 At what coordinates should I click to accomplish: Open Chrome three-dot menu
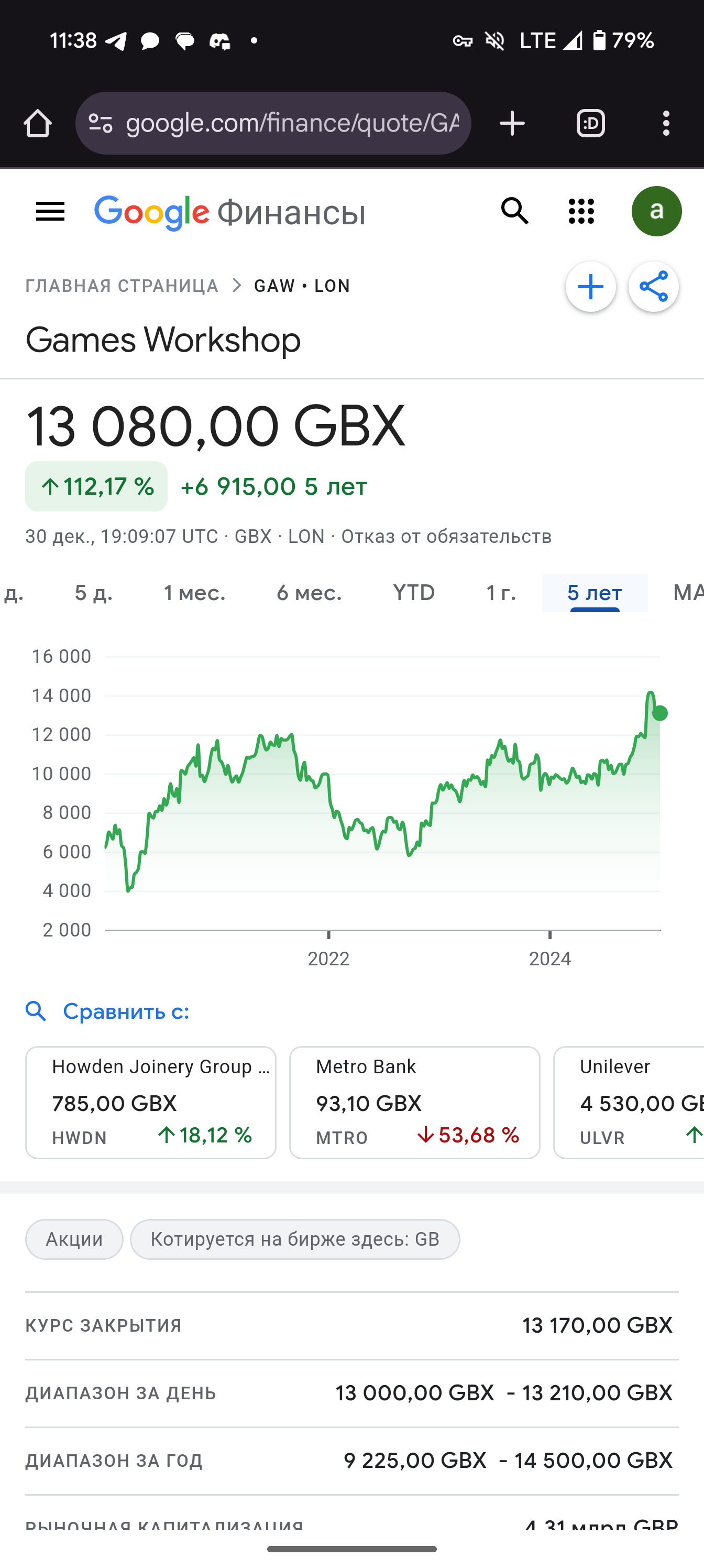(x=666, y=124)
